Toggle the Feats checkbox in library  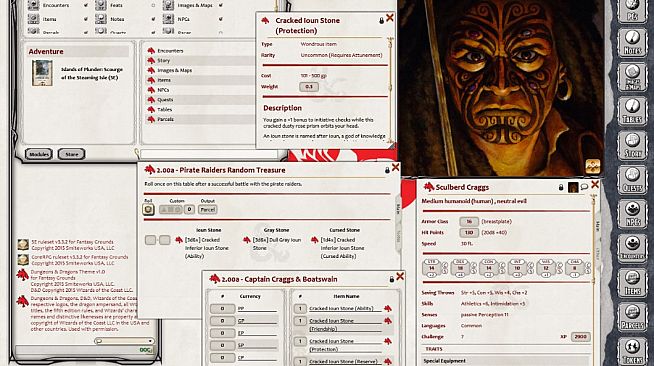click(153, 5)
